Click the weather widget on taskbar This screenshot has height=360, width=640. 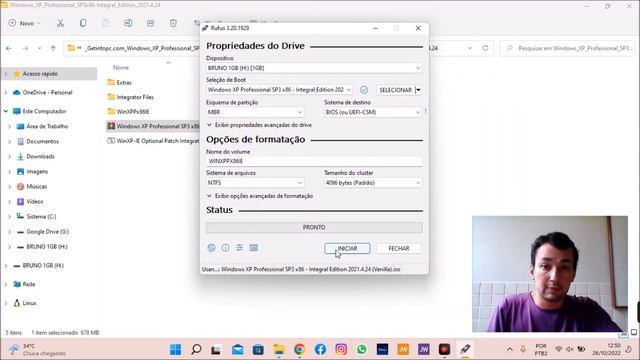[x=38, y=349]
